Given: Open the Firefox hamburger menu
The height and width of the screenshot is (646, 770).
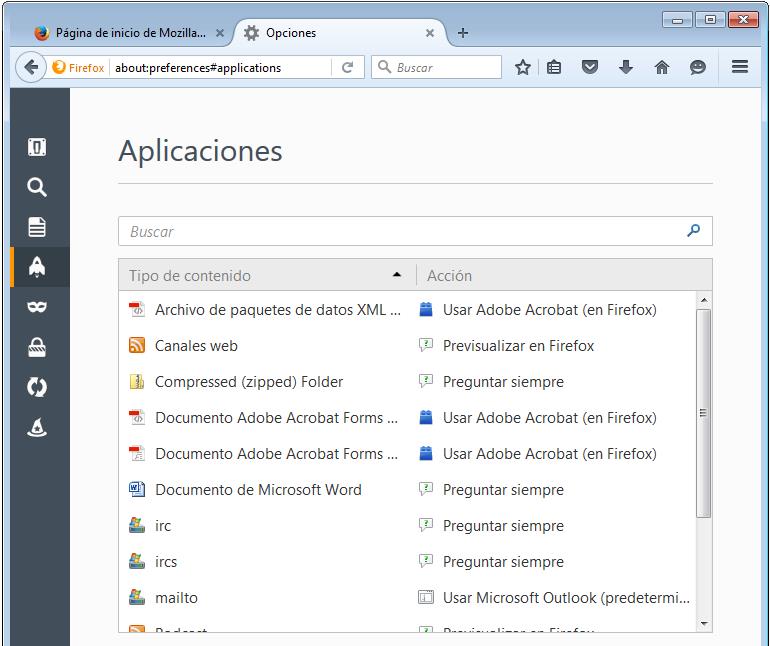Looking at the screenshot, I should 740,67.
